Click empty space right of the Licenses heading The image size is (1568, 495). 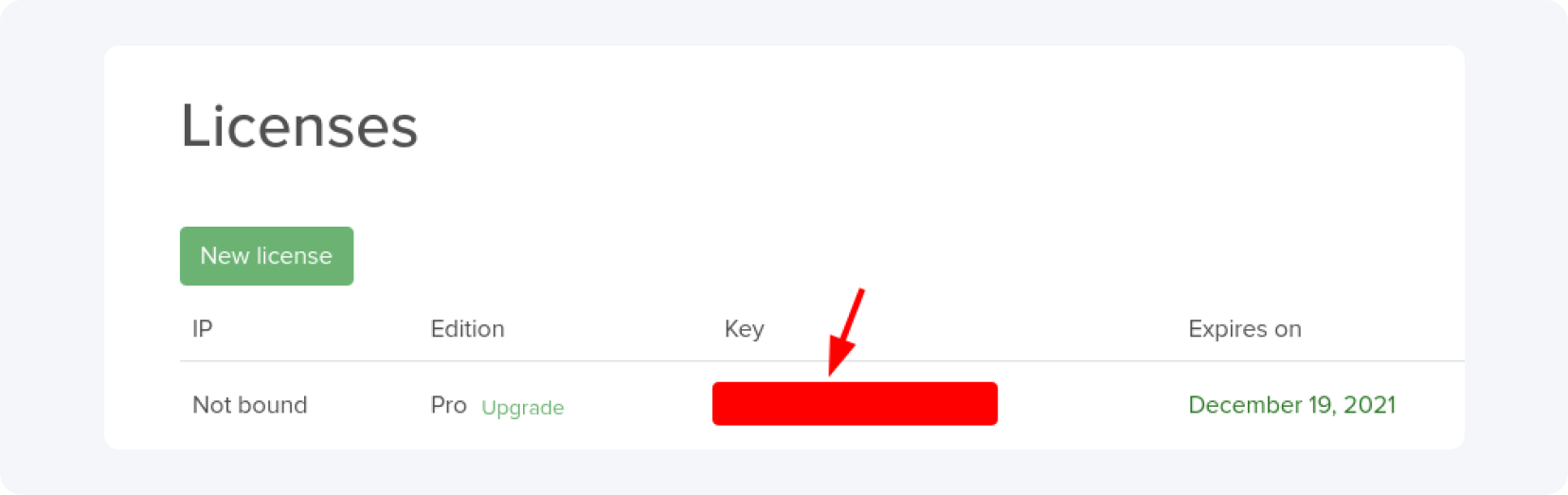point(853,126)
